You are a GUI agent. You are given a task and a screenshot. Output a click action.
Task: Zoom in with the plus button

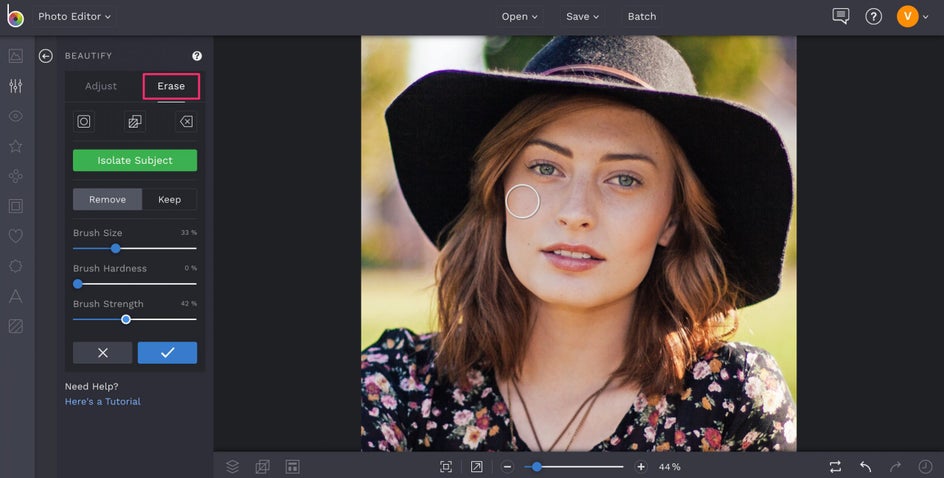tap(641, 467)
